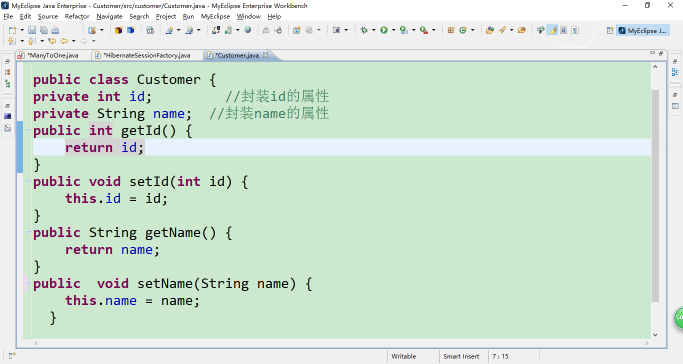Click the 7 : 15 cursor position indicator

click(500, 356)
